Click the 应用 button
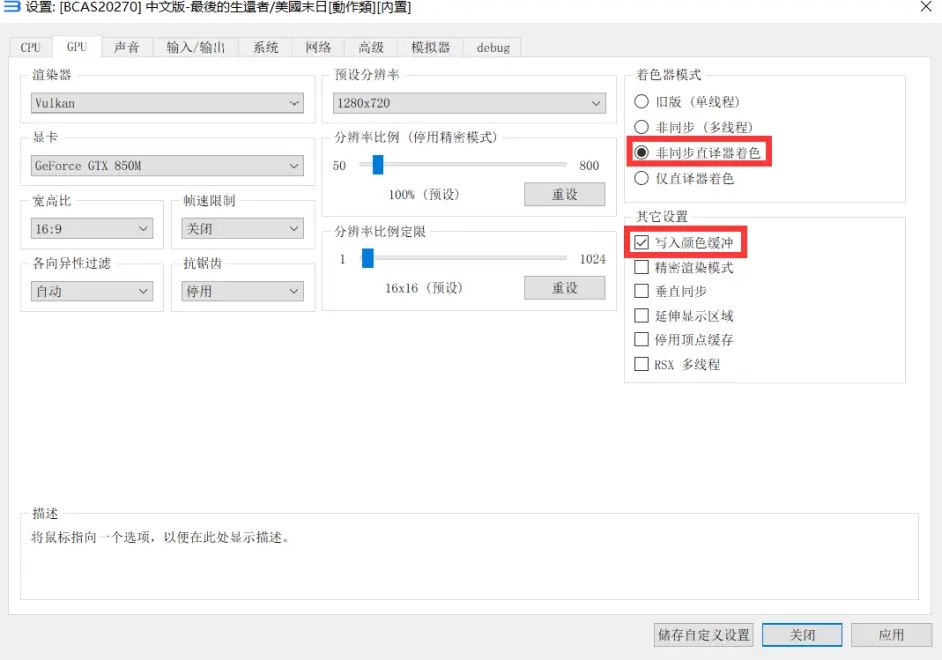 891,634
